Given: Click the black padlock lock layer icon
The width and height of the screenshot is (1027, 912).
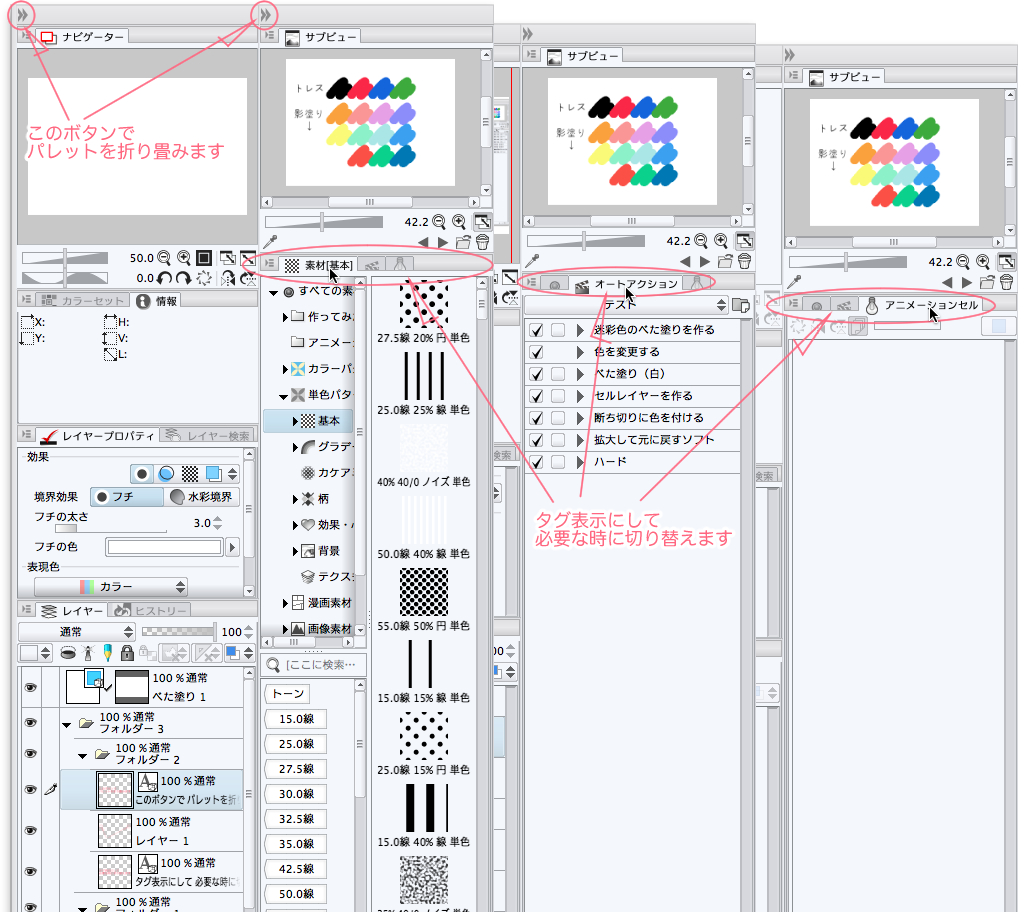Looking at the screenshot, I should click(x=127, y=653).
